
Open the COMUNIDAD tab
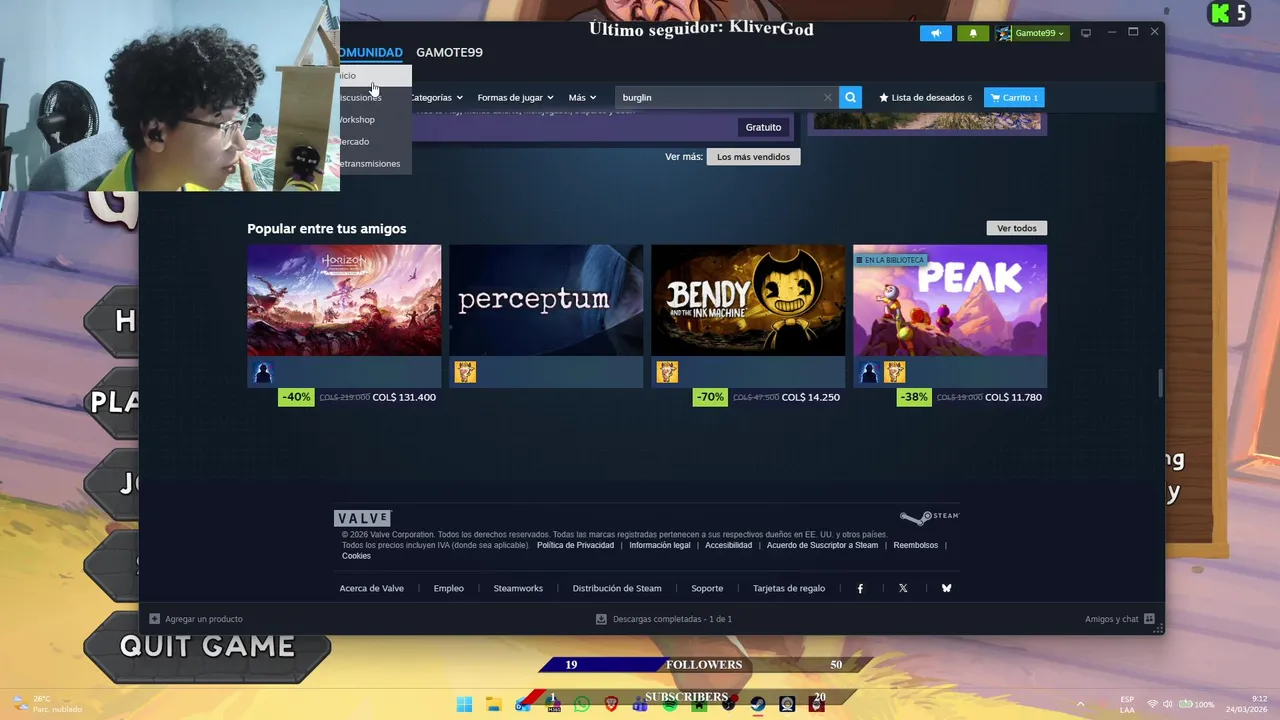pyautogui.click(x=371, y=52)
